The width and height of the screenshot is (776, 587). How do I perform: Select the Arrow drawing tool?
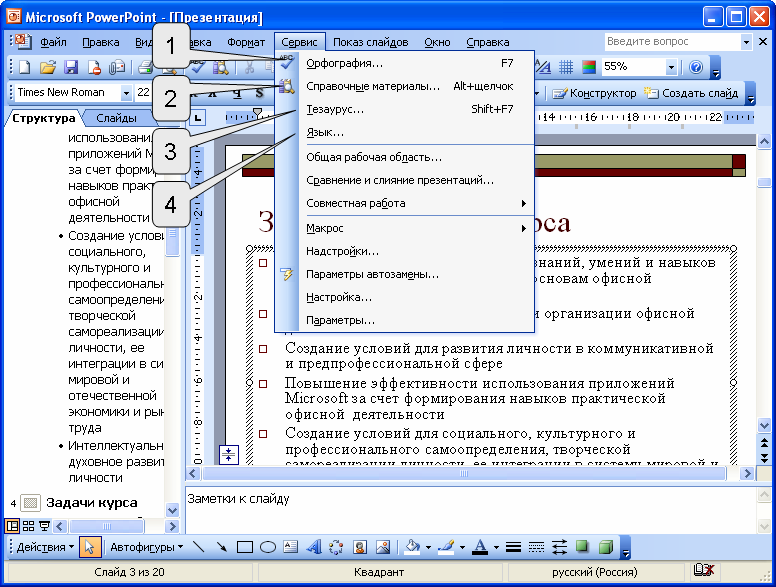click(x=221, y=547)
